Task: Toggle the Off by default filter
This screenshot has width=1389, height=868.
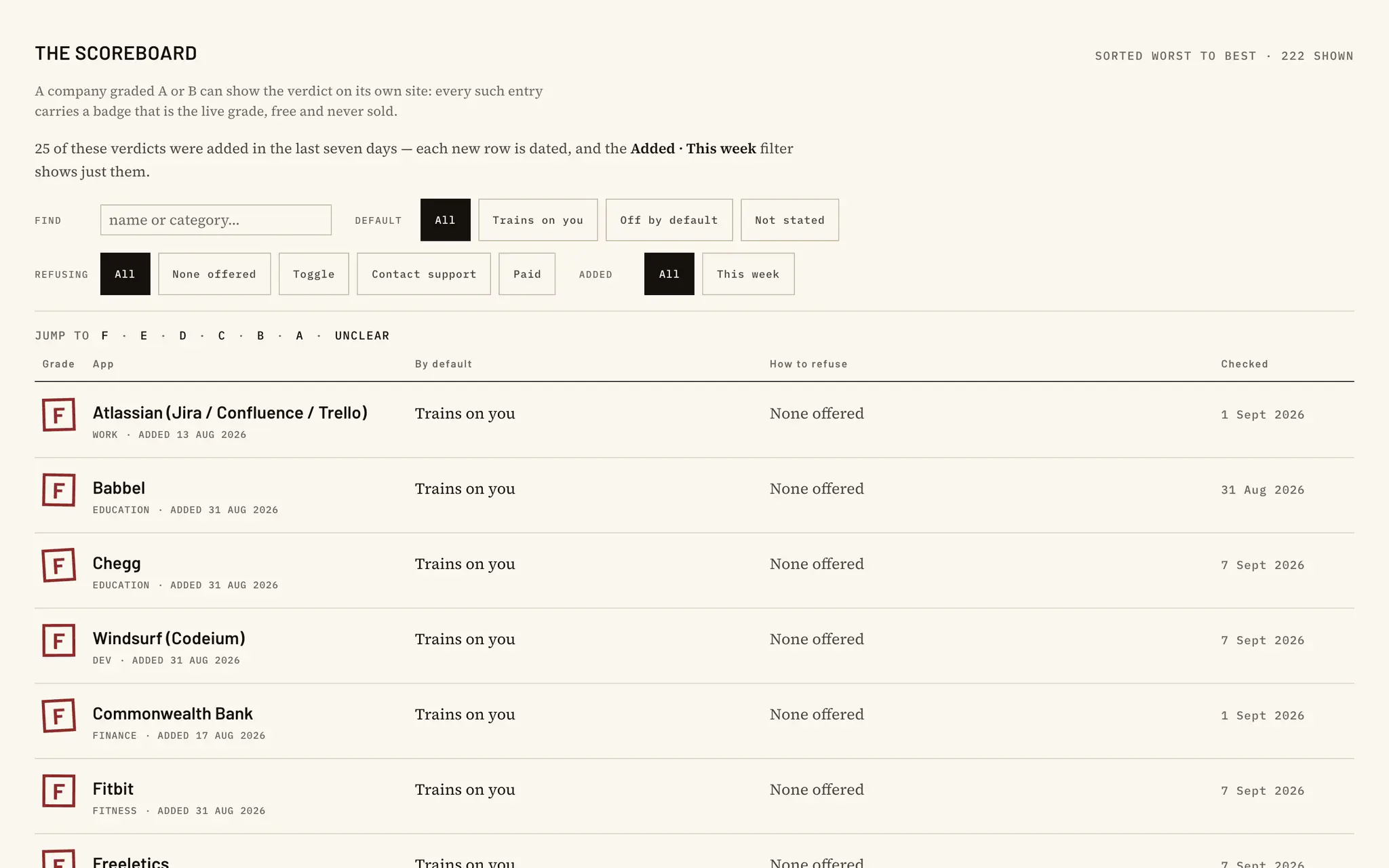Action: click(x=669, y=220)
